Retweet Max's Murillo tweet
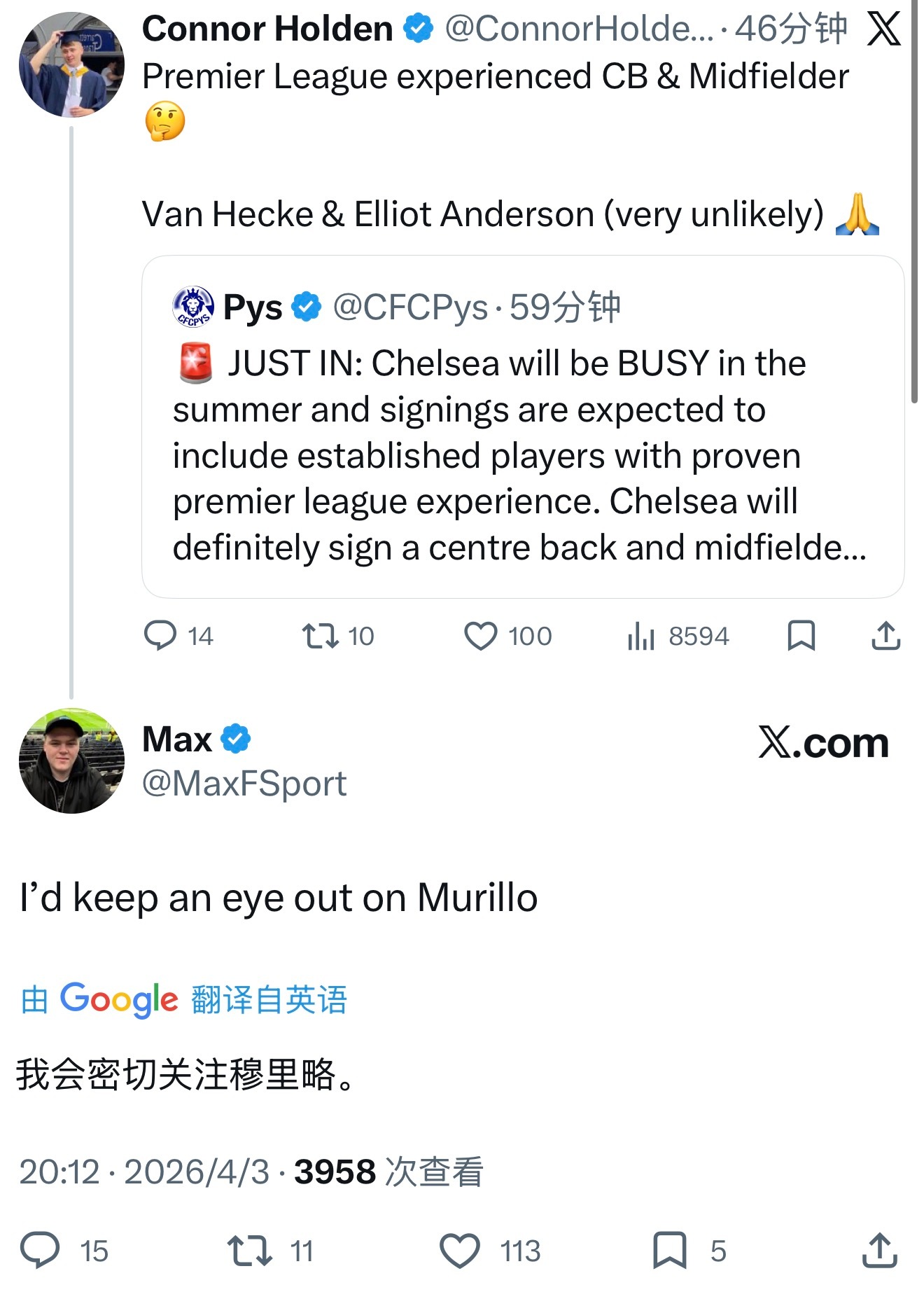This screenshot has width=924, height=1299. coord(250,1251)
